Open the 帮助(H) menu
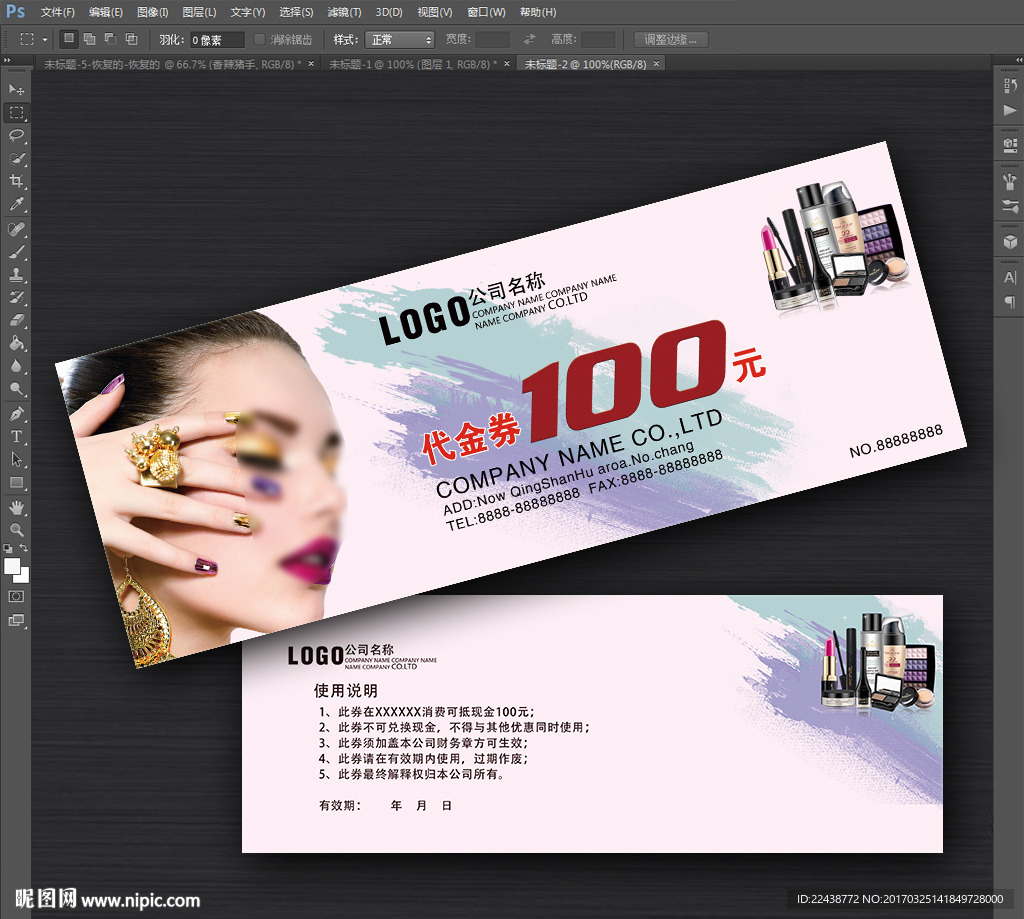The width and height of the screenshot is (1024, 919). (x=538, y=12)
